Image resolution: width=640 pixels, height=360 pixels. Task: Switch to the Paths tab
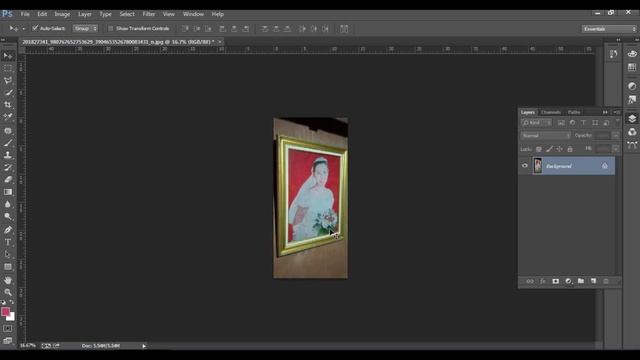coord(574,112)
